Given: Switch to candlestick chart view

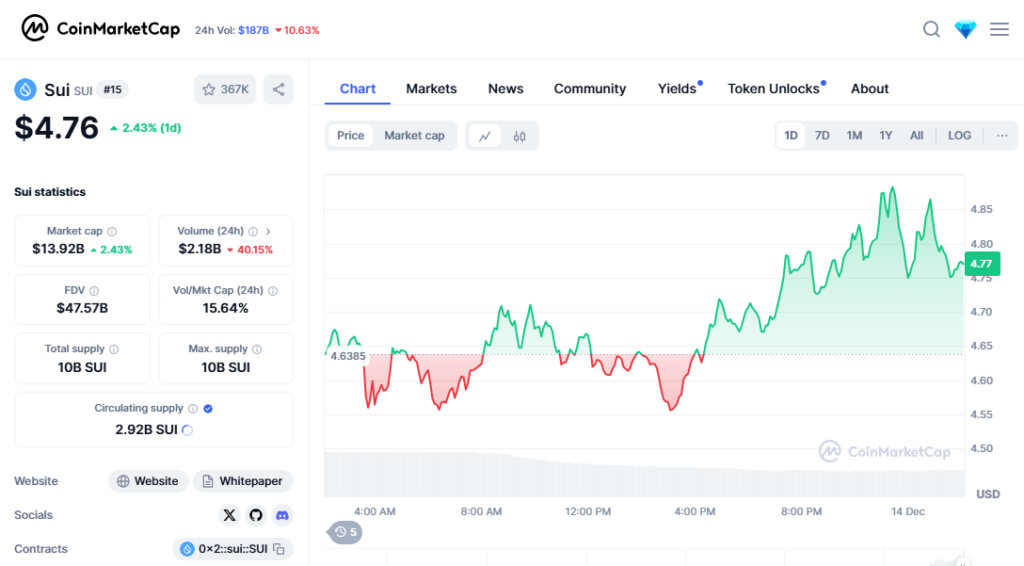Looking at the screenshot, I should point(519,136).
